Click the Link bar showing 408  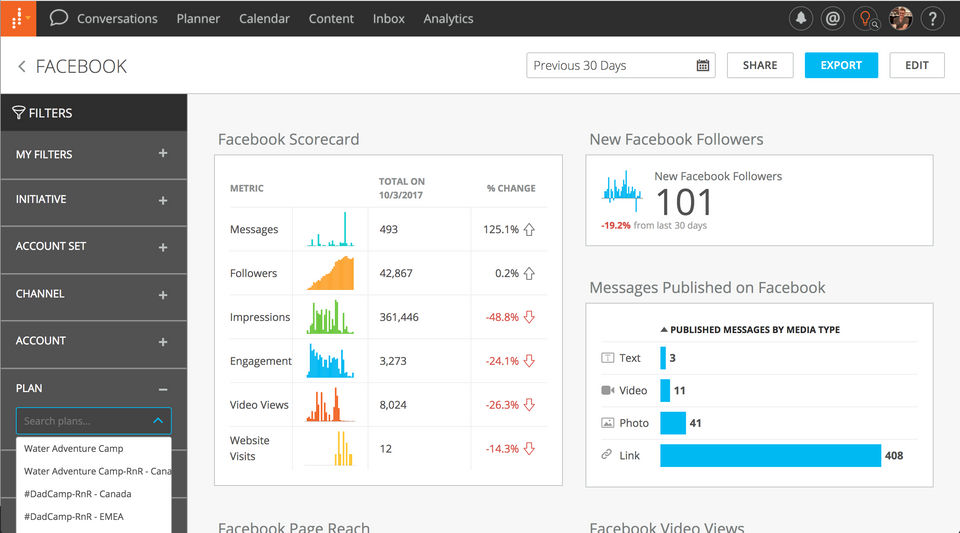(x=770, y=455)
